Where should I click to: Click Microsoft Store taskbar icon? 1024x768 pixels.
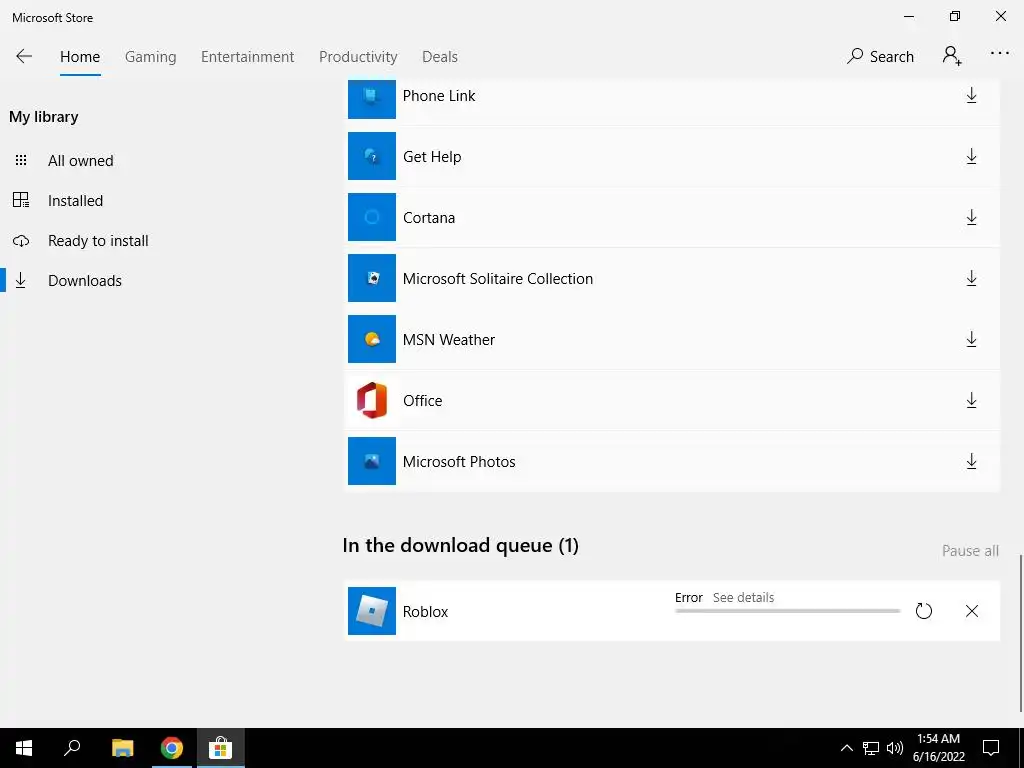pyautogui.click(x=221, y=748)
